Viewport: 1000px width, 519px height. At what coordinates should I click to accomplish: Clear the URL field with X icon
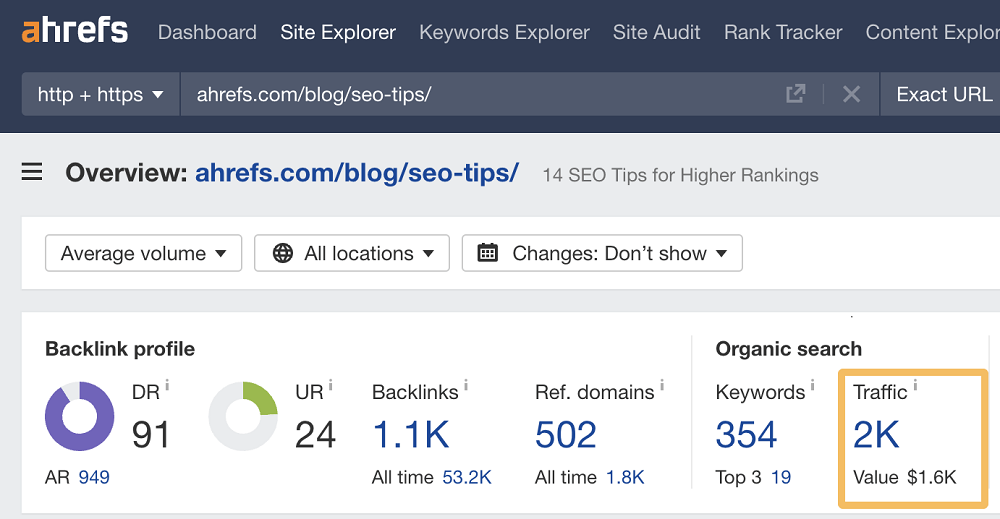(x=851, y=94)
